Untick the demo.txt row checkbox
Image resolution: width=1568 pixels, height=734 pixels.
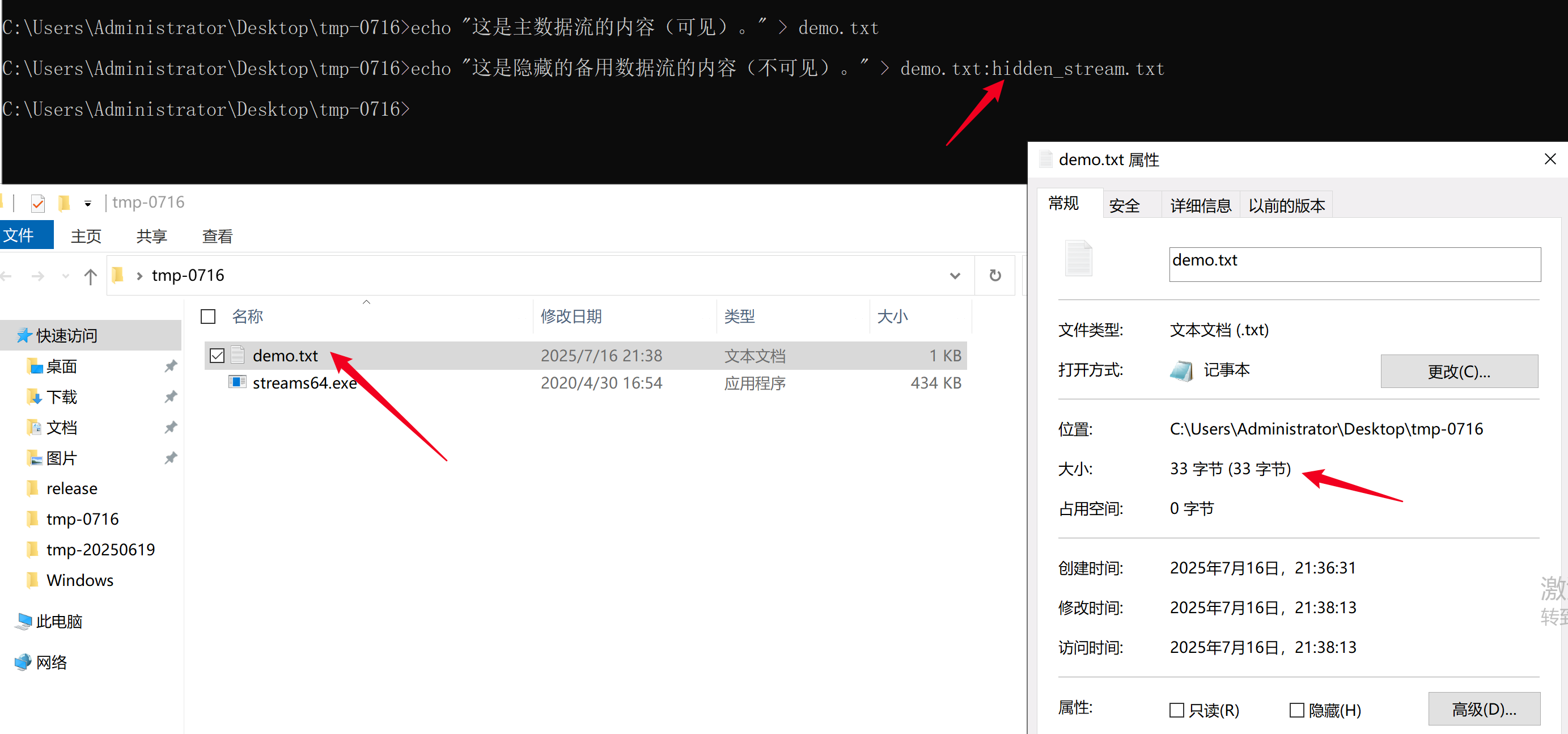(217, 356)
